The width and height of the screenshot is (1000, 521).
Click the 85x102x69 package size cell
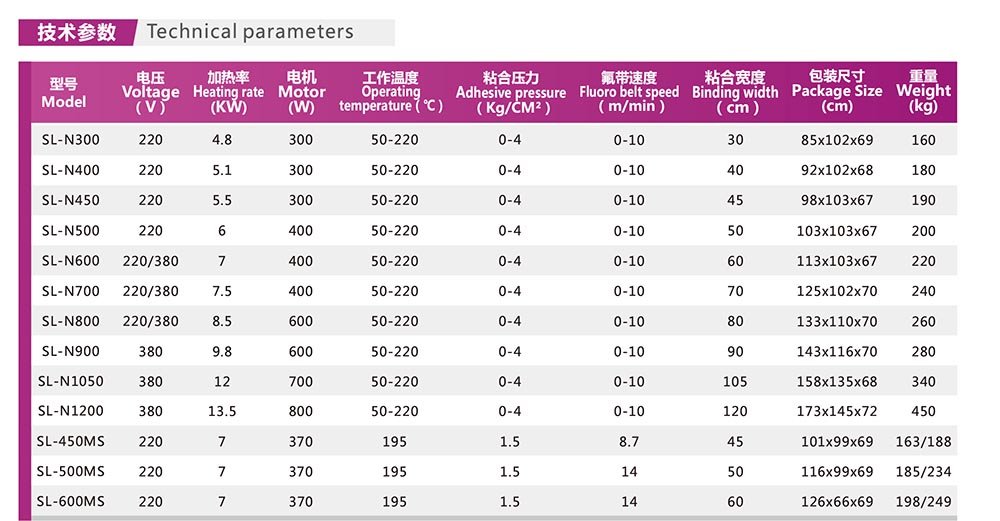(x=837, y=140)
